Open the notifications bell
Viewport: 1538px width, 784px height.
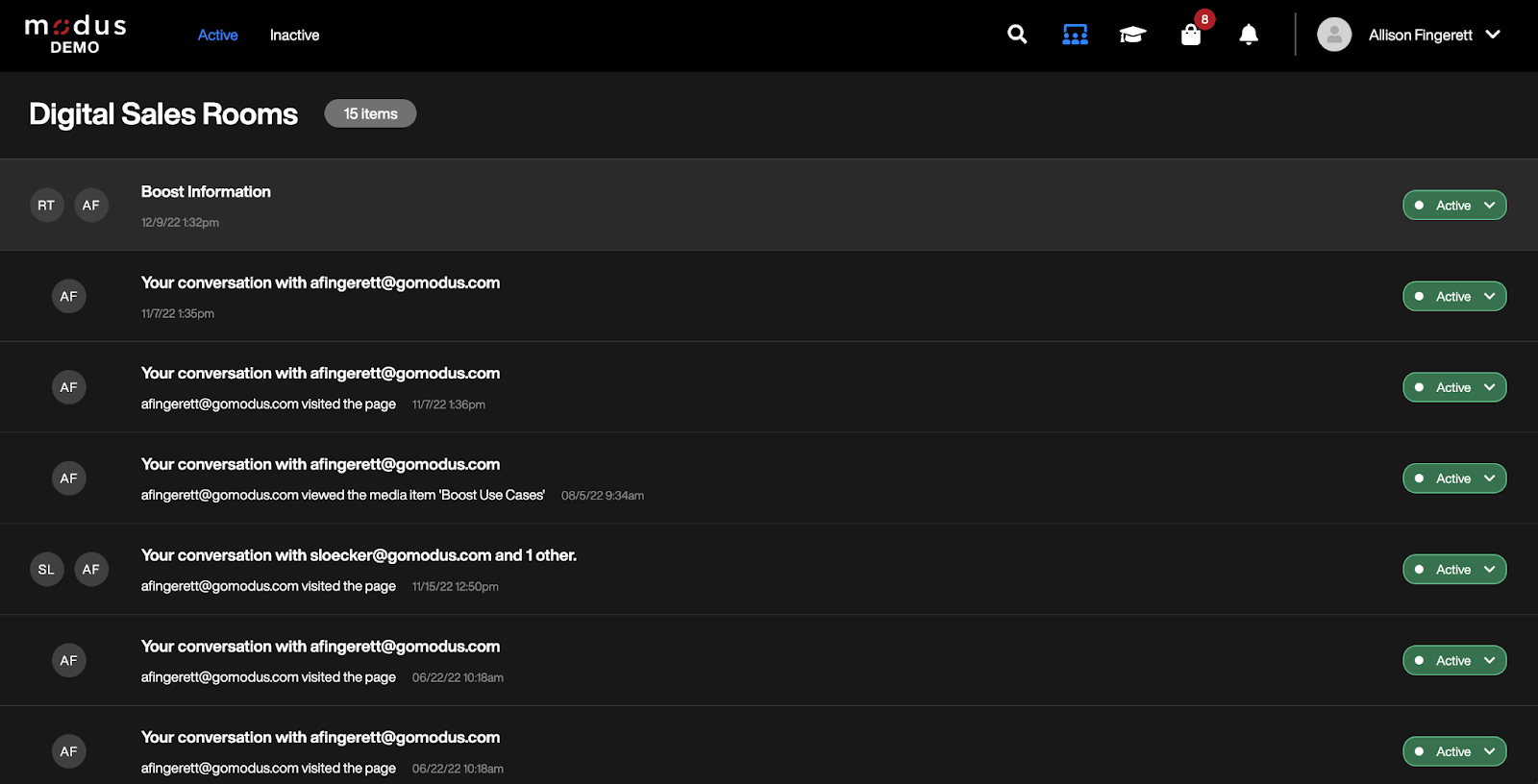1249,35
